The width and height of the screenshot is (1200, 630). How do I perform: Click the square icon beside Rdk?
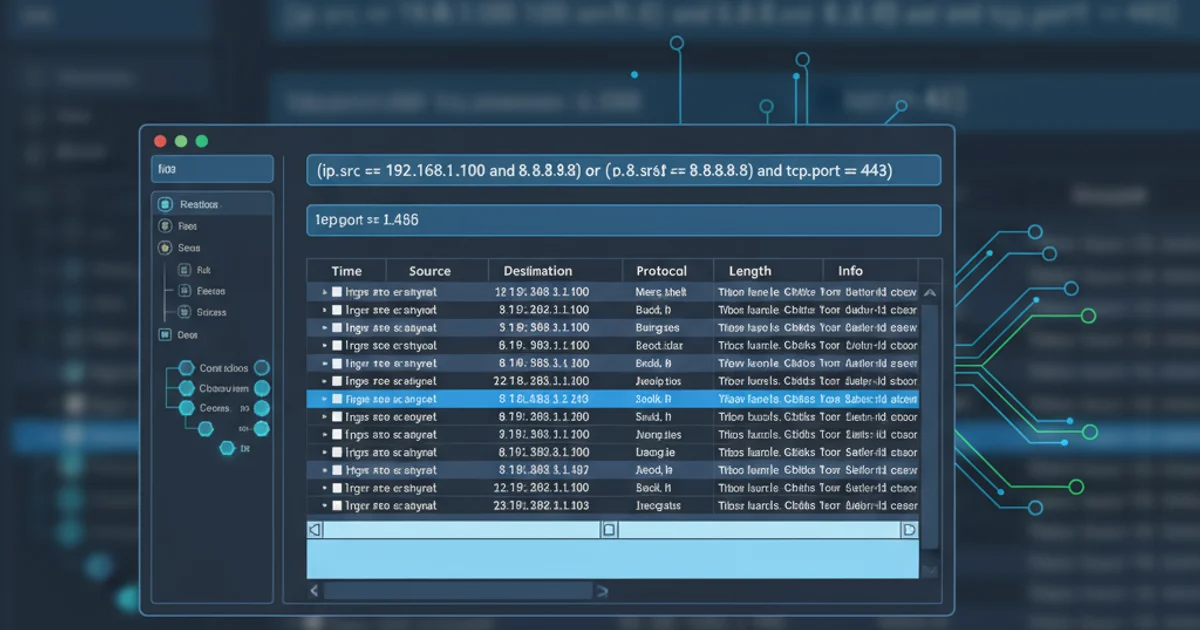(184, 270)
